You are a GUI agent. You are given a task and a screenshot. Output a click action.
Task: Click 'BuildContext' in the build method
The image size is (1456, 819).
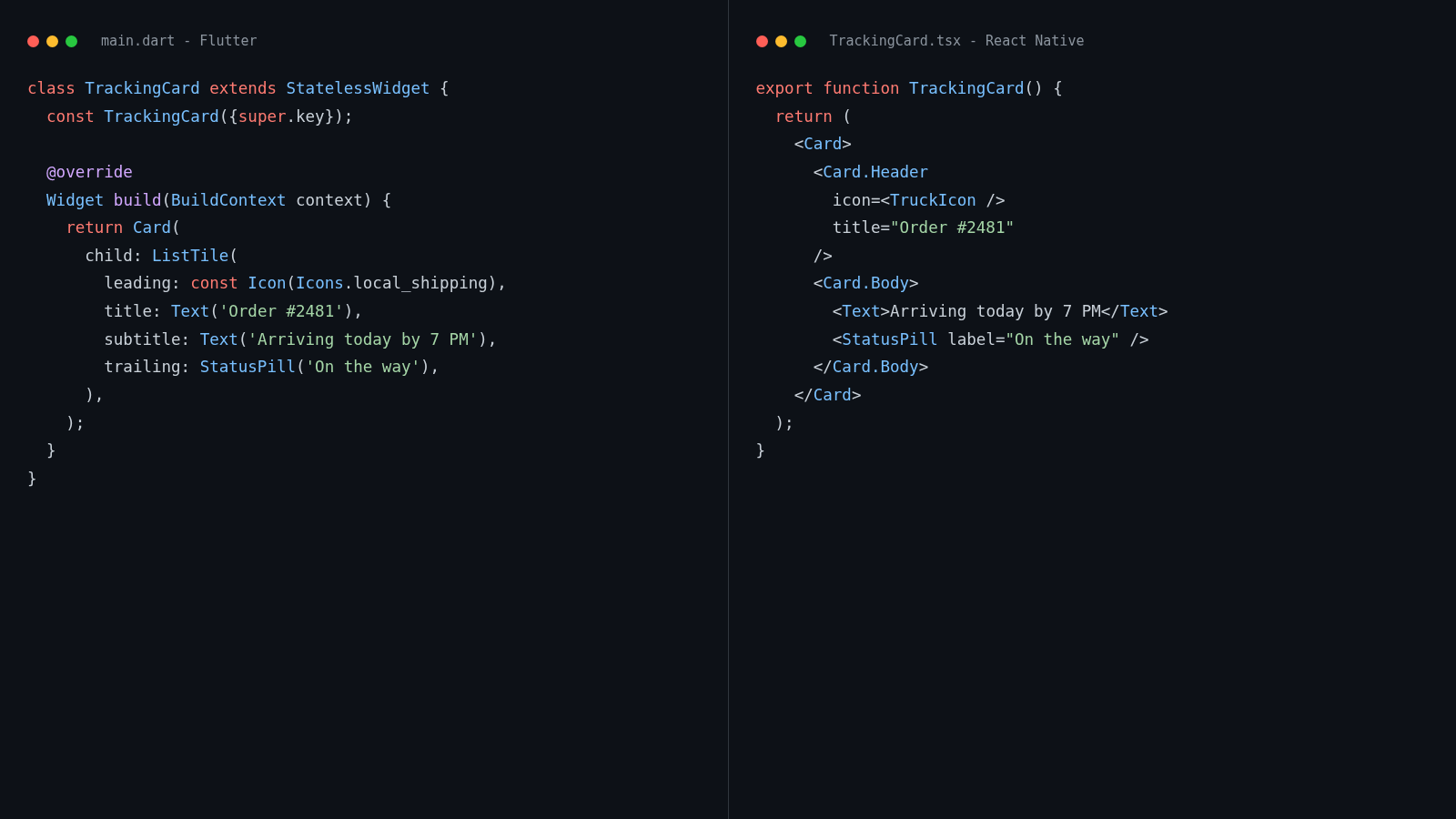(228, 200)
